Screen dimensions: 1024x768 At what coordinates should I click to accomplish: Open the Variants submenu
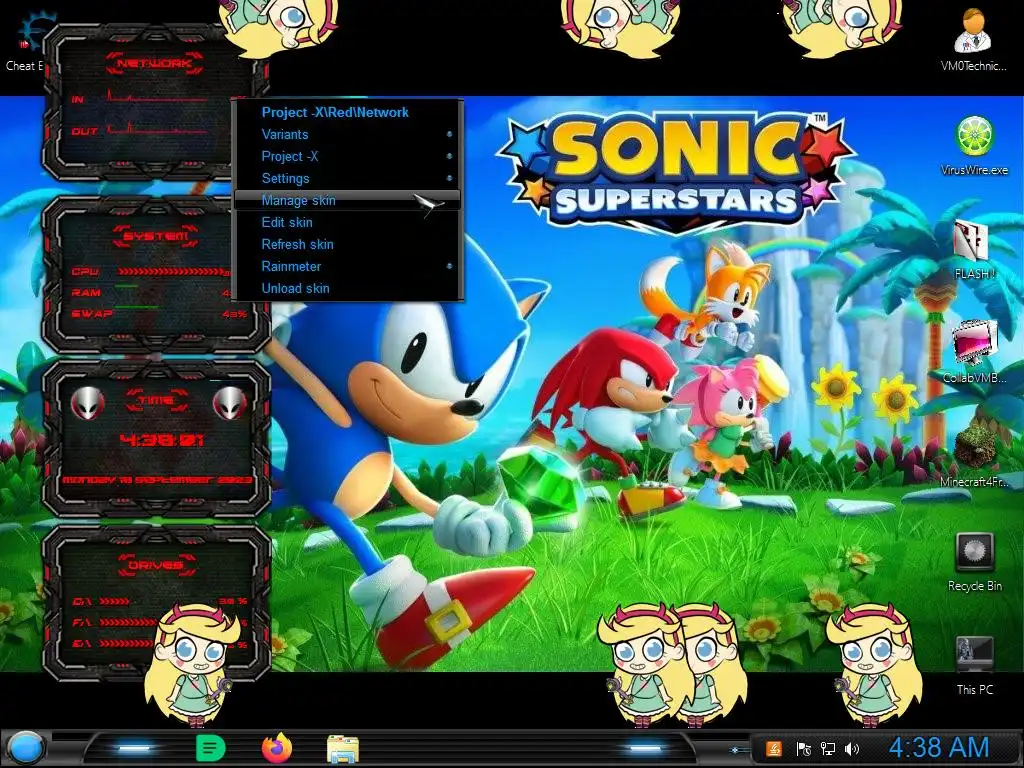click(x=347, y=135)
